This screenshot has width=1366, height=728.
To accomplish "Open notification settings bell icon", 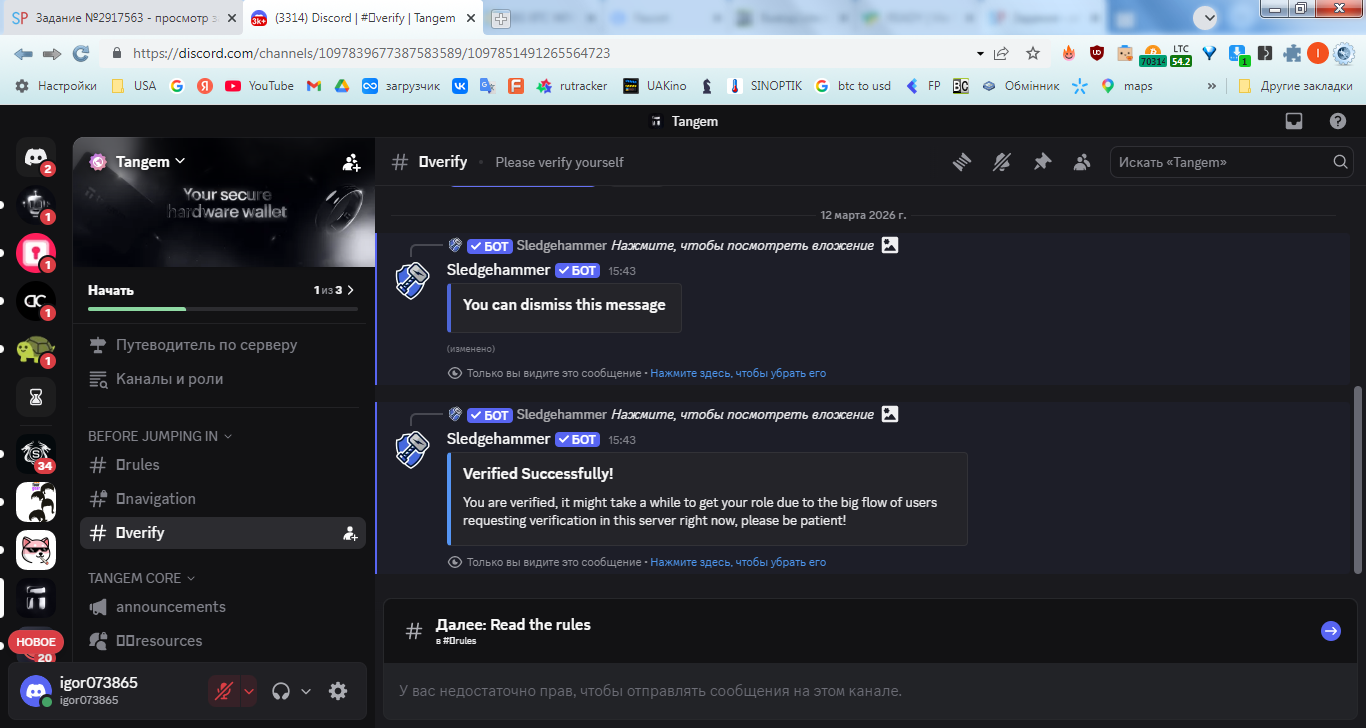I will (1002, 162).
